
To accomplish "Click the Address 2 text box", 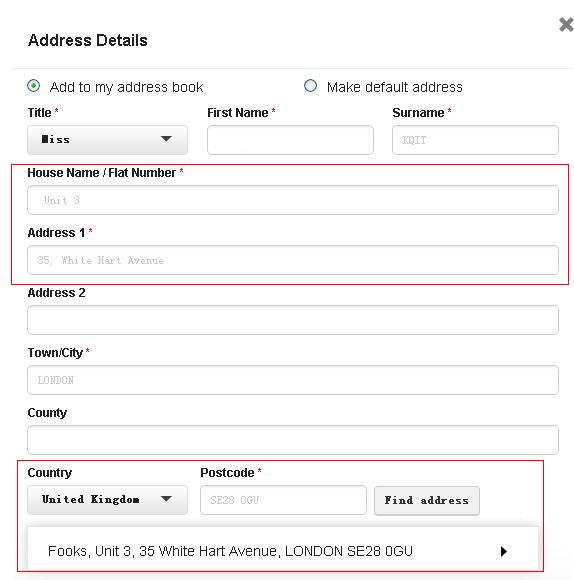I will (x=293, y=320).
